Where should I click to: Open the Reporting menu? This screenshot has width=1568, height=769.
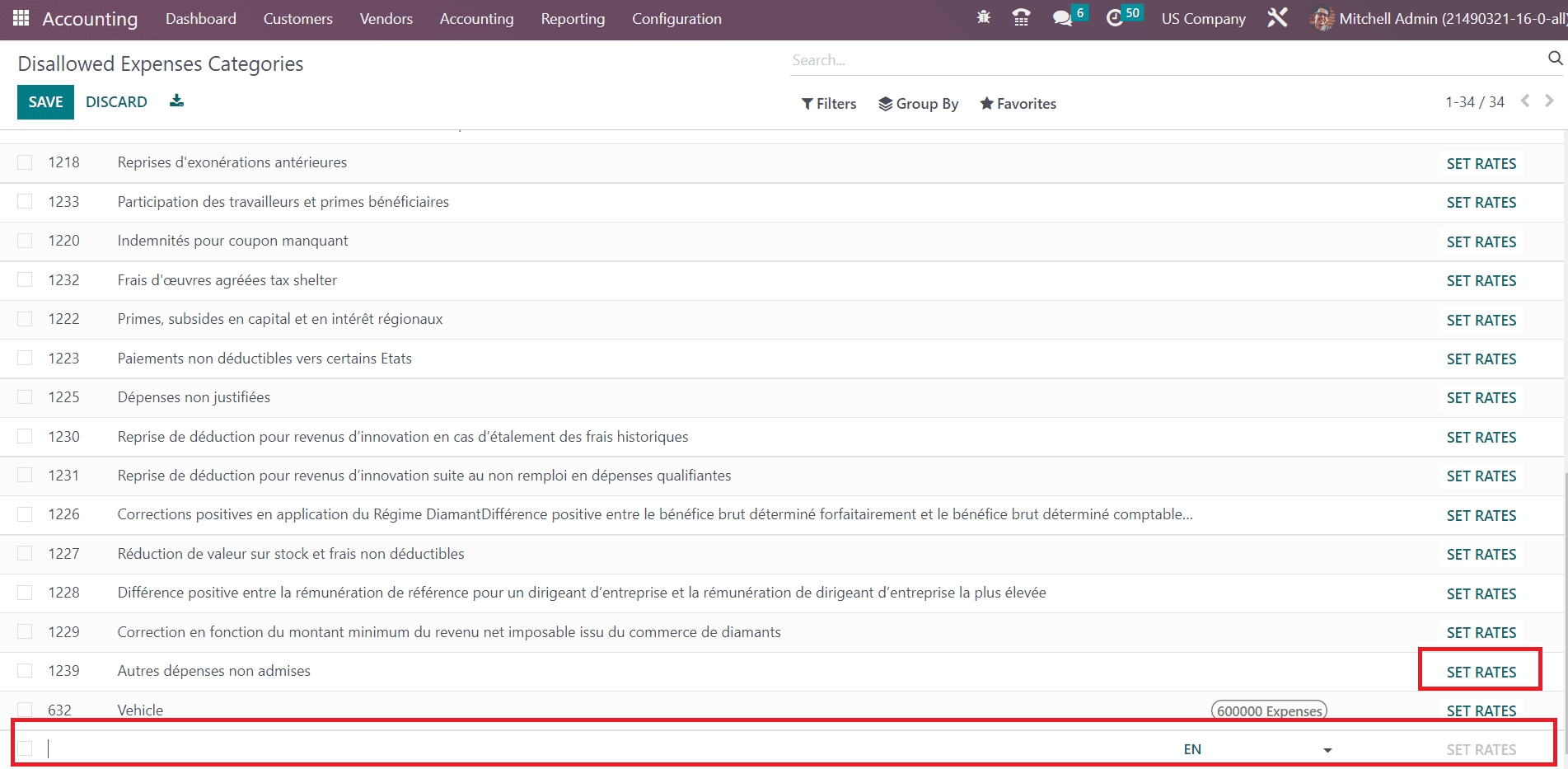(x=573, y=19)
